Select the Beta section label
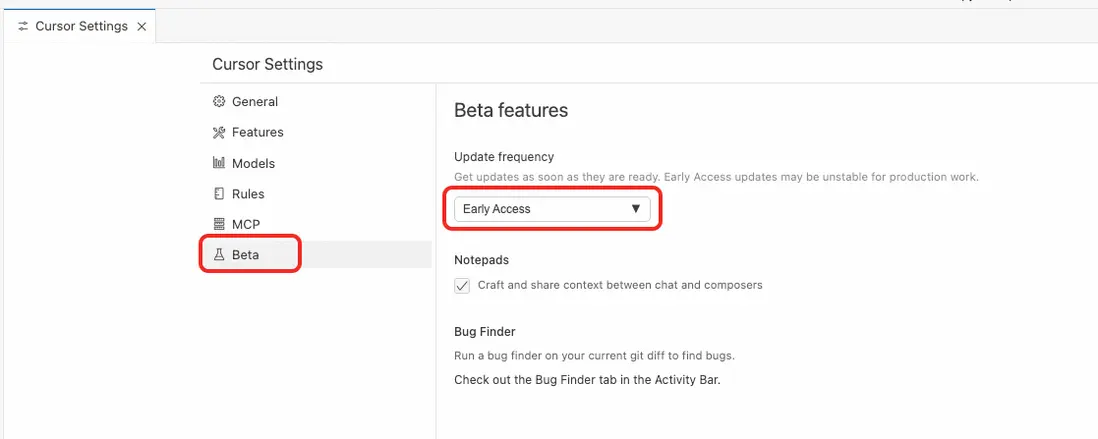1098x439 pixels. [x=246, y=255]
